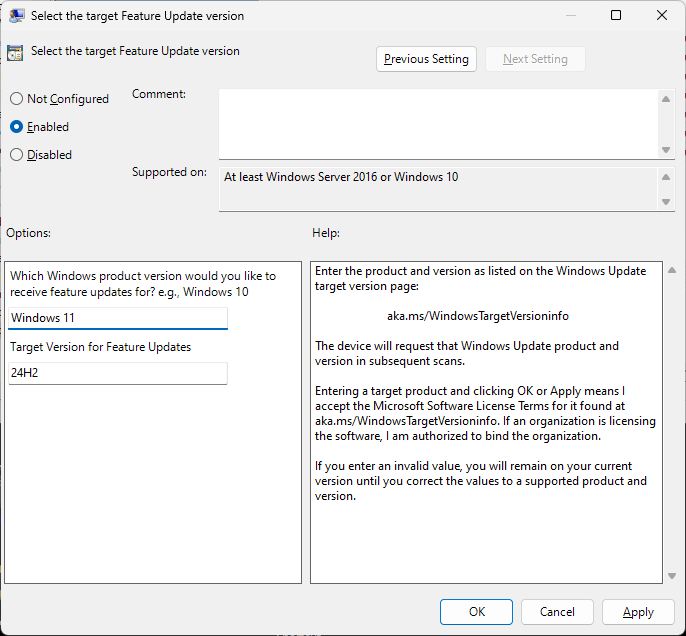Apply the policy changes
The image size is (686, 636).
[x=638, y=612]
